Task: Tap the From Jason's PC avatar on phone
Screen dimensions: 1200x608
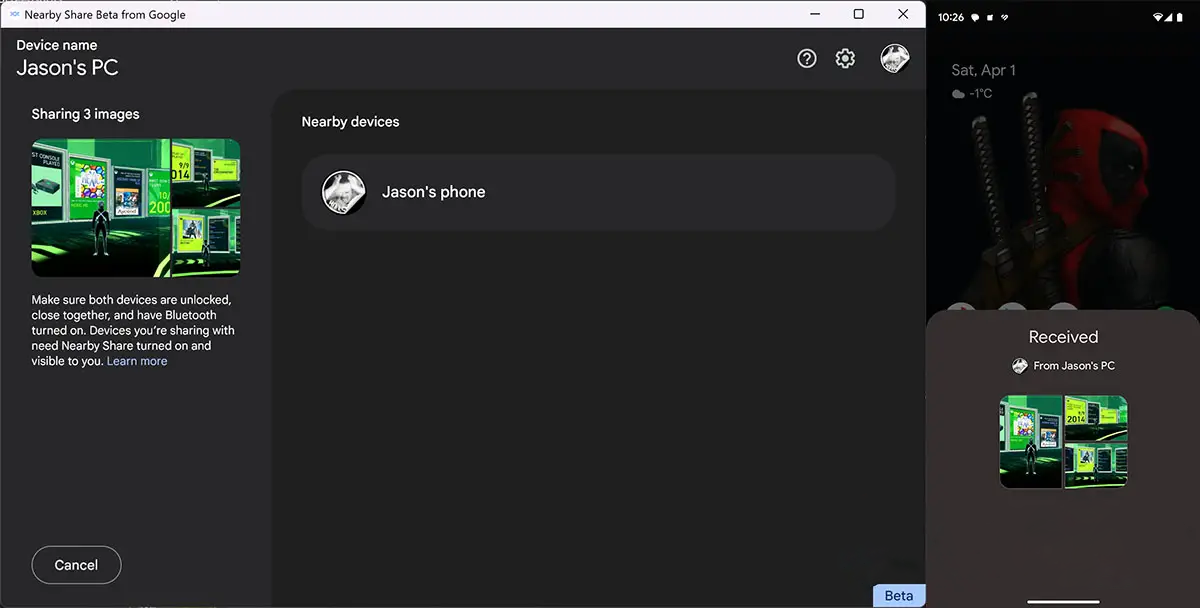Action: pyautogui.click(x=1019, y=366)
